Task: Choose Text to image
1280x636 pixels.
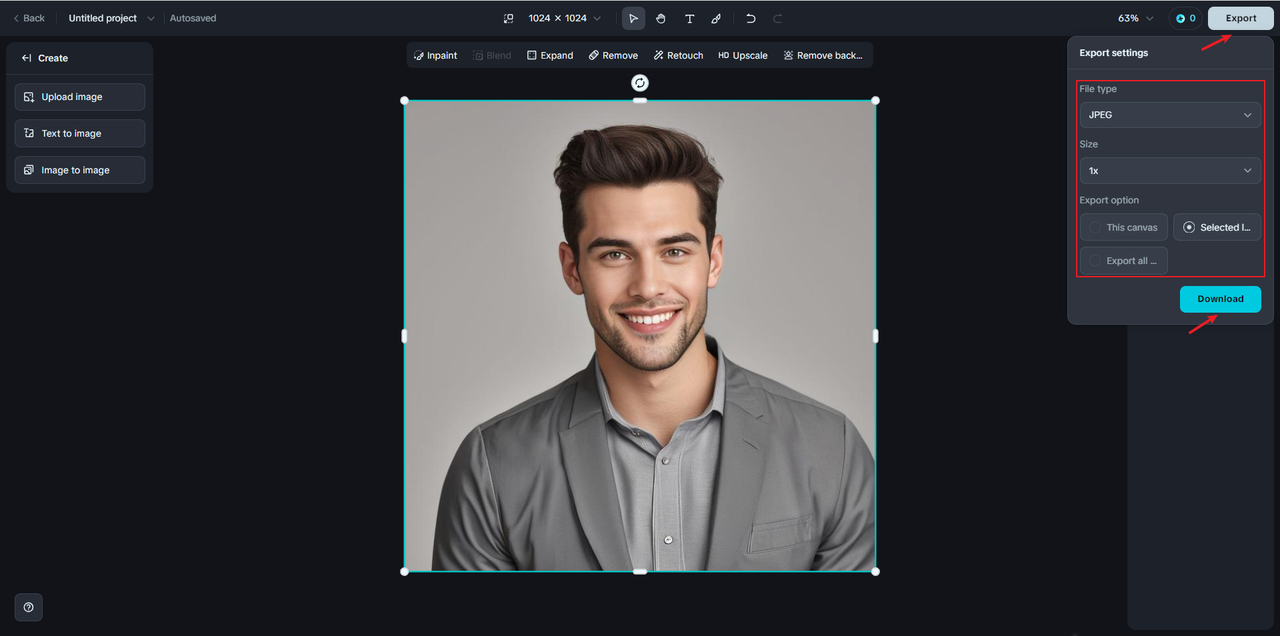Action: (x=80, y=133)
